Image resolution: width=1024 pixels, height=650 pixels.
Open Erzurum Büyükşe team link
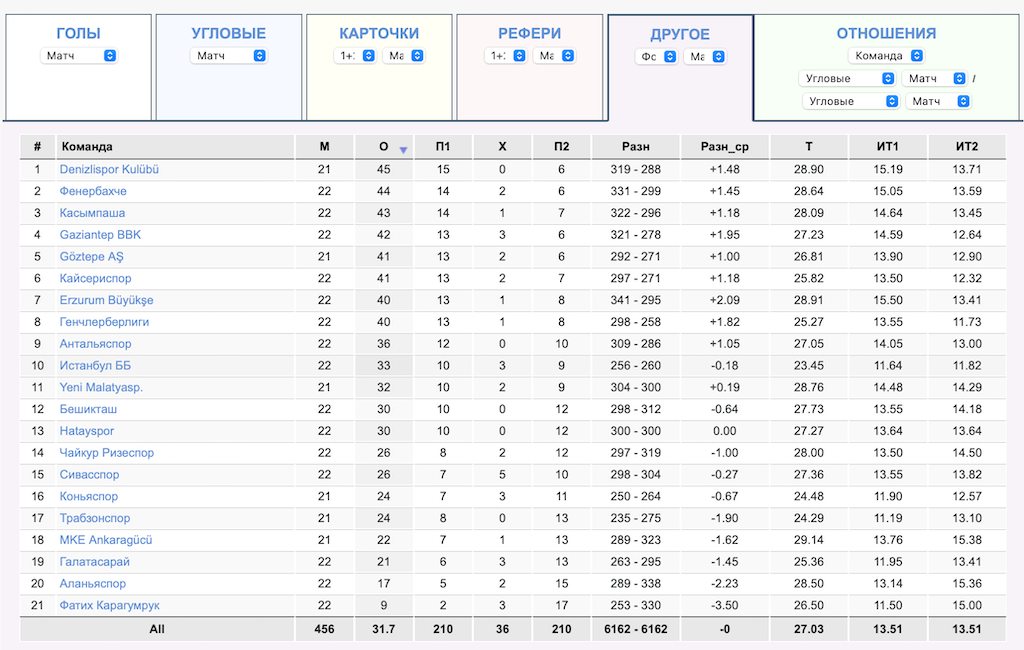[106, 300]
